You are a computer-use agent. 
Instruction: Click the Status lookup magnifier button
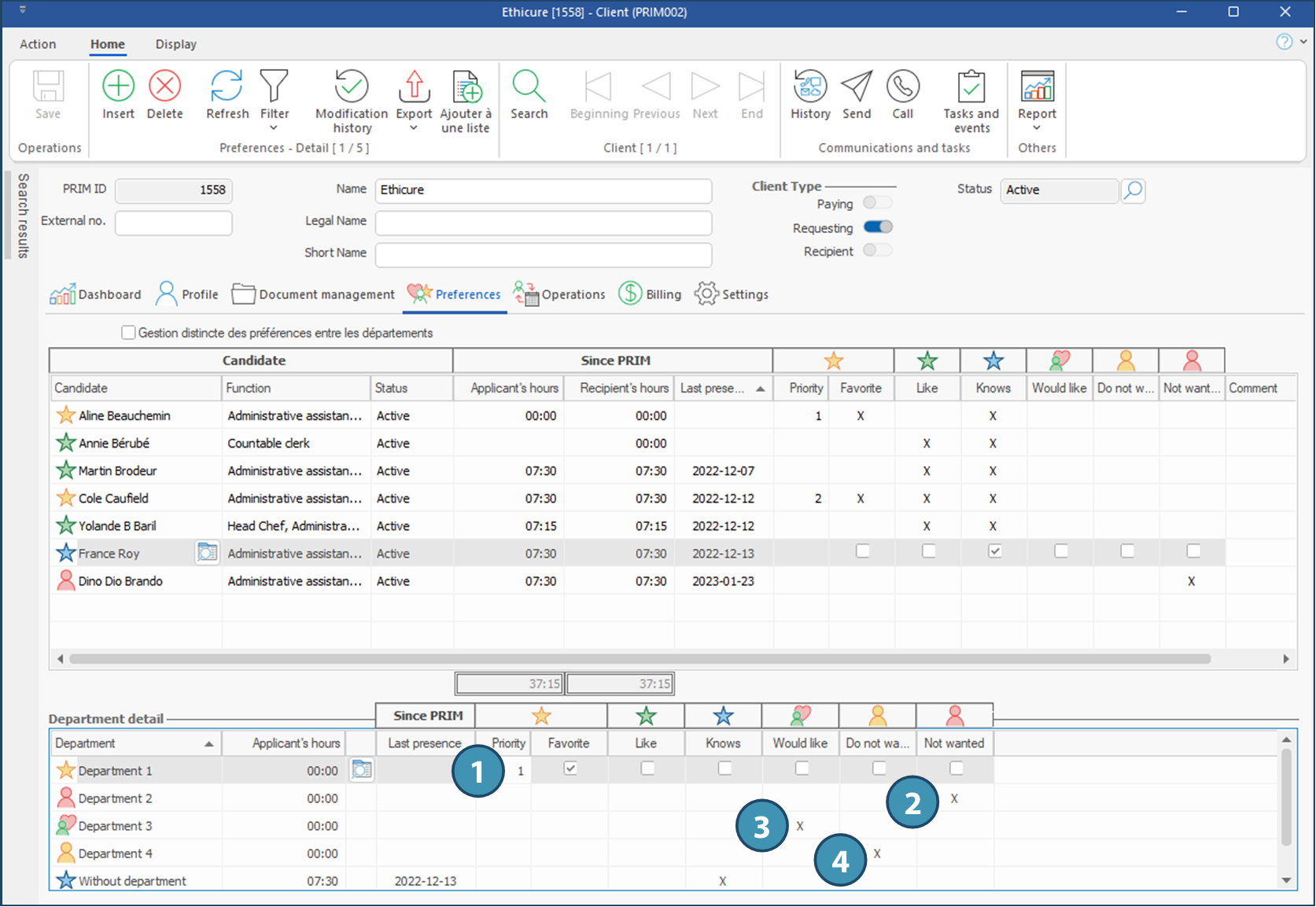tap(1133, 190)
